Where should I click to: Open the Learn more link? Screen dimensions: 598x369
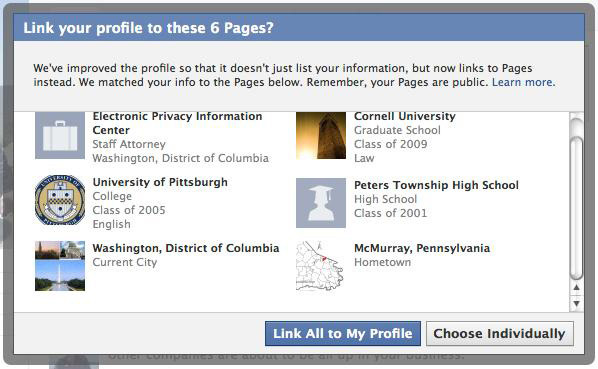tap(523, 82)
